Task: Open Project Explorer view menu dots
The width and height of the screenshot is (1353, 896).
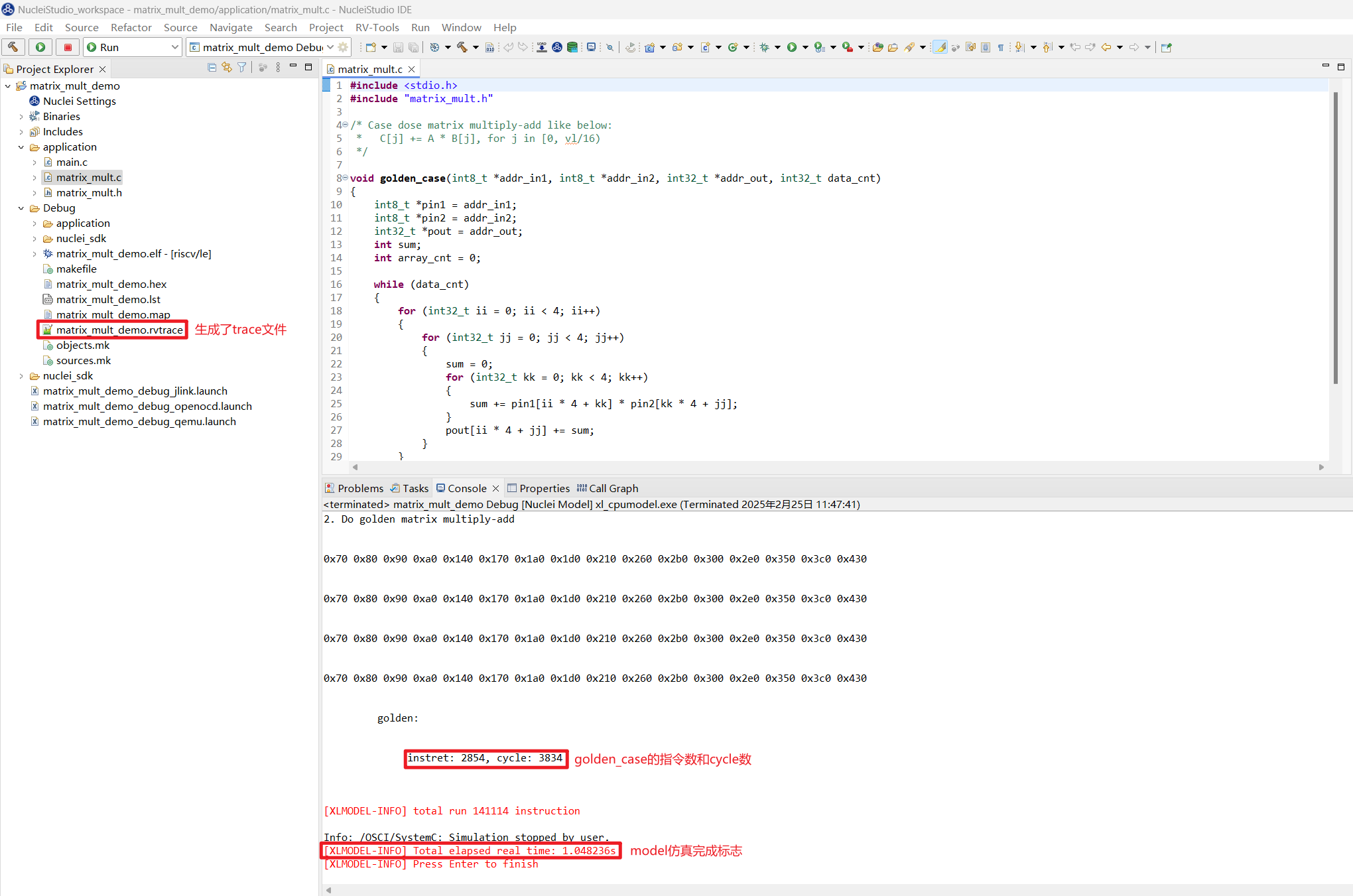Action: [278, 68]
